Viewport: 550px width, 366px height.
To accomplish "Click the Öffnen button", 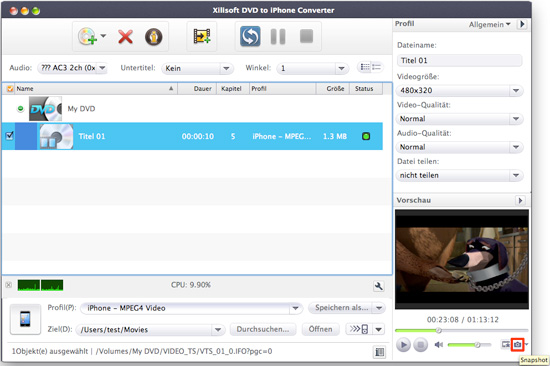I will 320,329.
